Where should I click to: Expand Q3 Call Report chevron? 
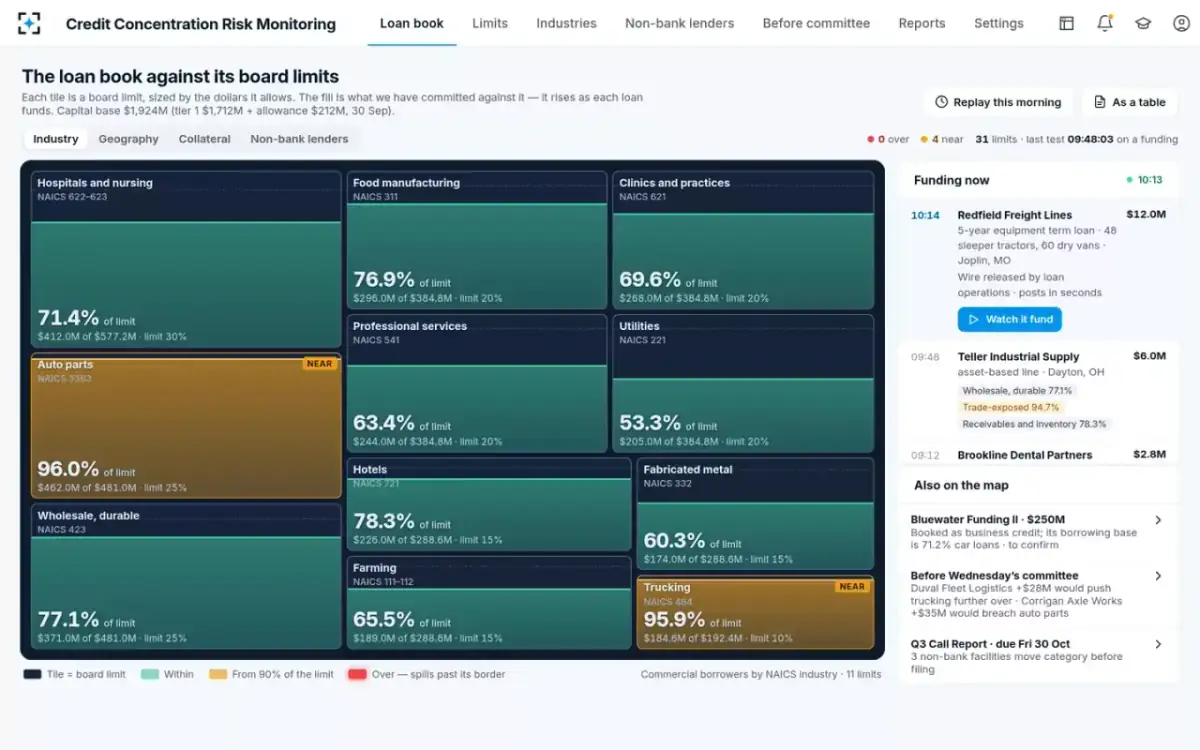click(x=1158, y=644)
